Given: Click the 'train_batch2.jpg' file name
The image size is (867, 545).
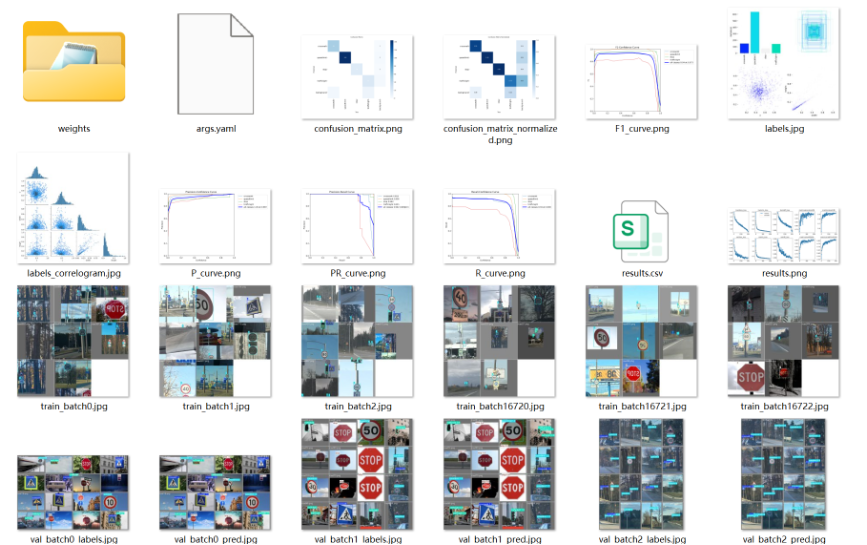Looking at the screenshot, I should [358, 406].
